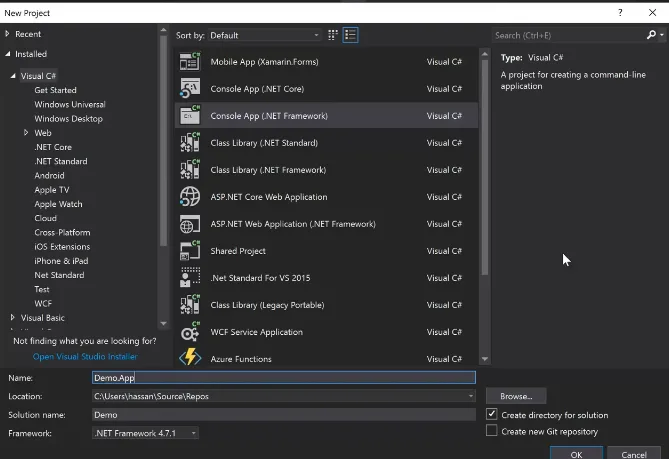Screen dimensions: 669x459
Task: Expand the Web tree node
Action: pyautogui.click(x=26, y=133)
